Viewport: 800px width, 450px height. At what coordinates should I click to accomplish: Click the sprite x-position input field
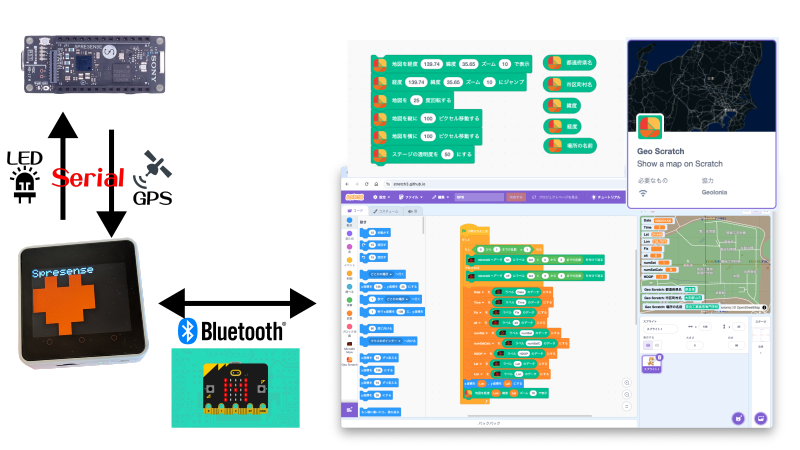[x=705, y=327]
